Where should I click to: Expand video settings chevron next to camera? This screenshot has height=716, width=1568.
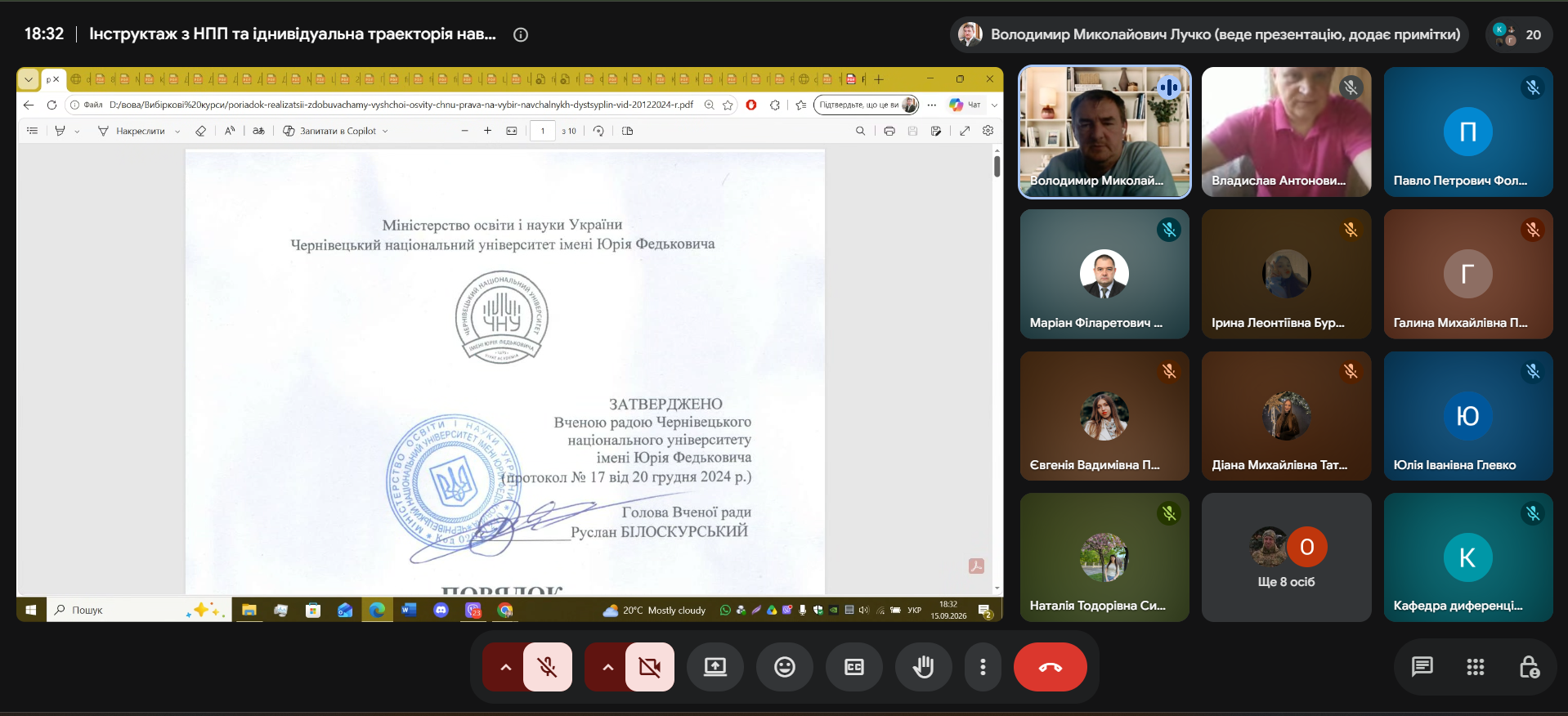click(x=607, y=667)
